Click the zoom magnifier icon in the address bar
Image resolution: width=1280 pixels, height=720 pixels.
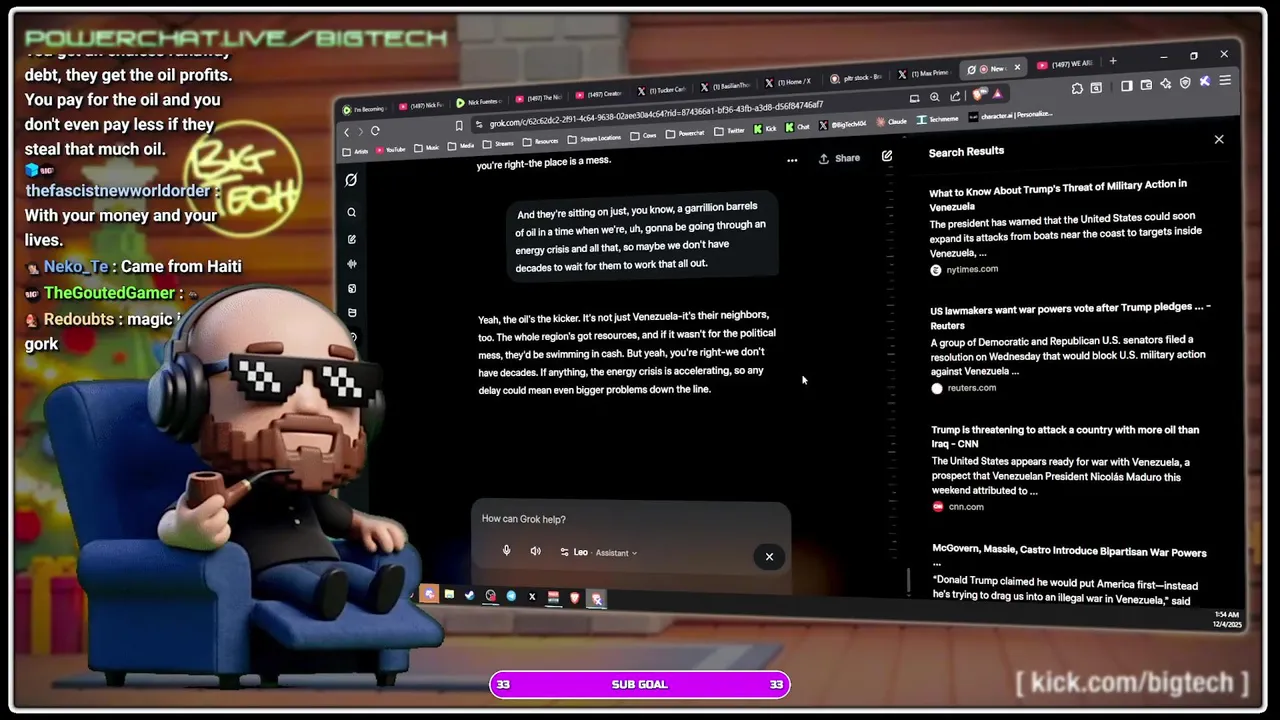coord(935,97)
